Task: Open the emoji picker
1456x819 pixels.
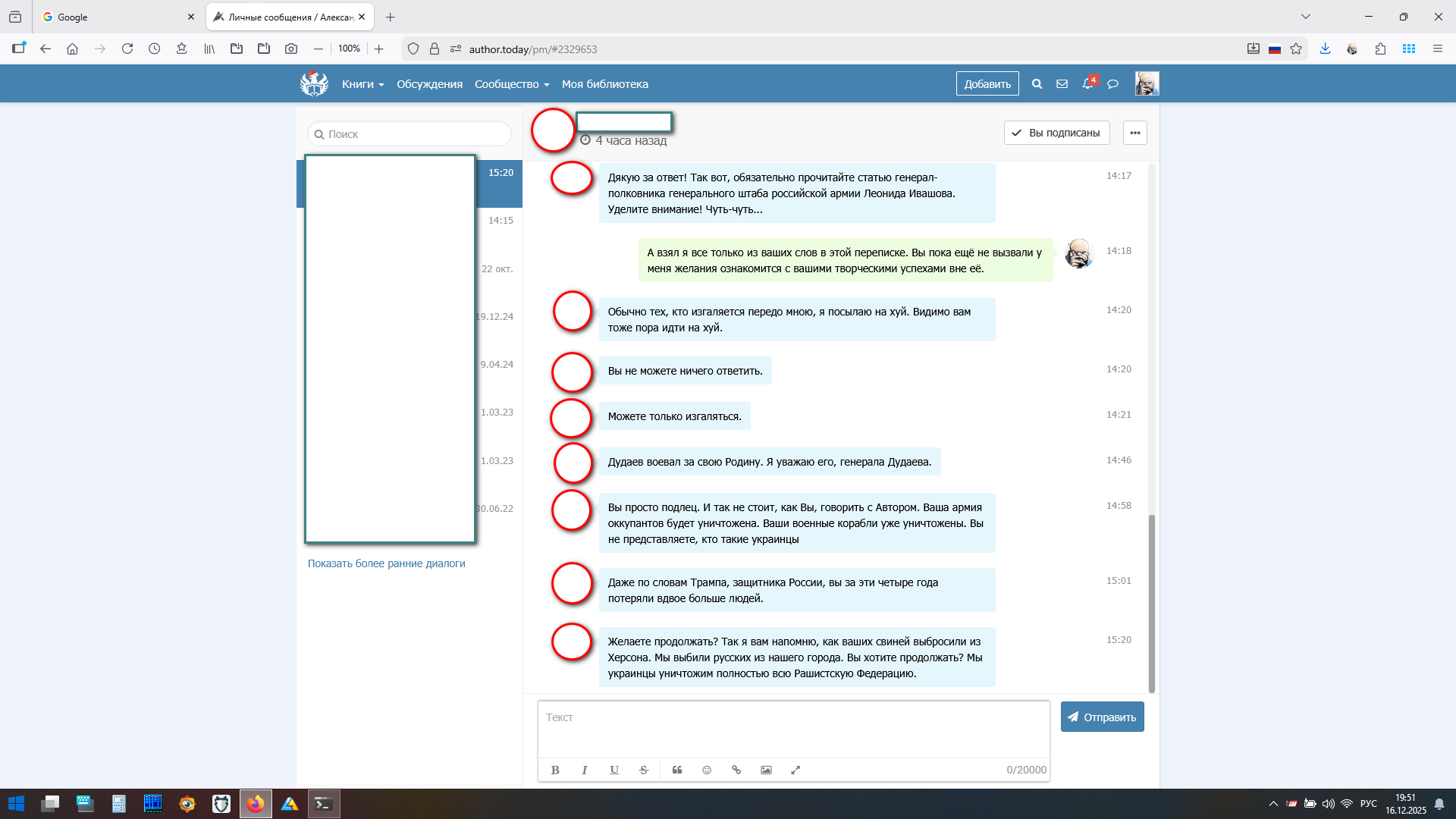Action: pyautogui.click(x=707, y=770)
